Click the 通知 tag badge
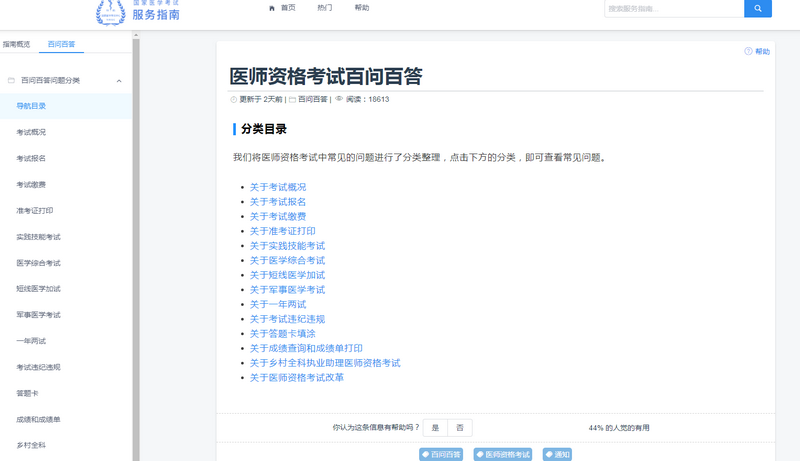This screenshot has height=461, width=800. click(x=557, y=454)
